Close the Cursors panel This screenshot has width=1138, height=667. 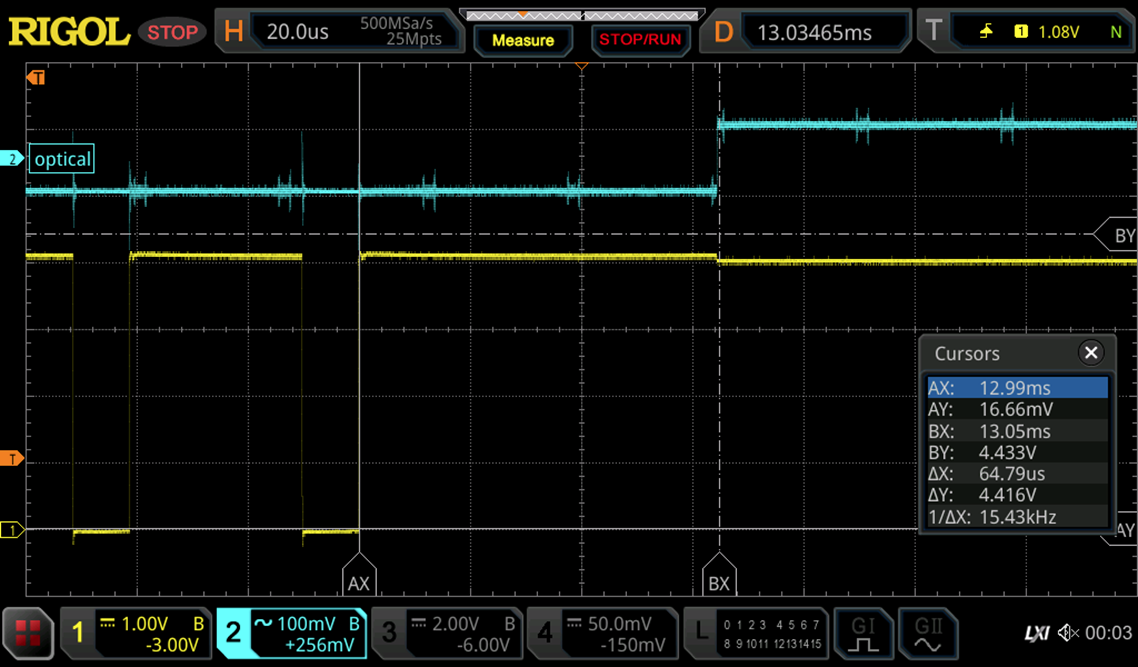tap(1091, 353)
